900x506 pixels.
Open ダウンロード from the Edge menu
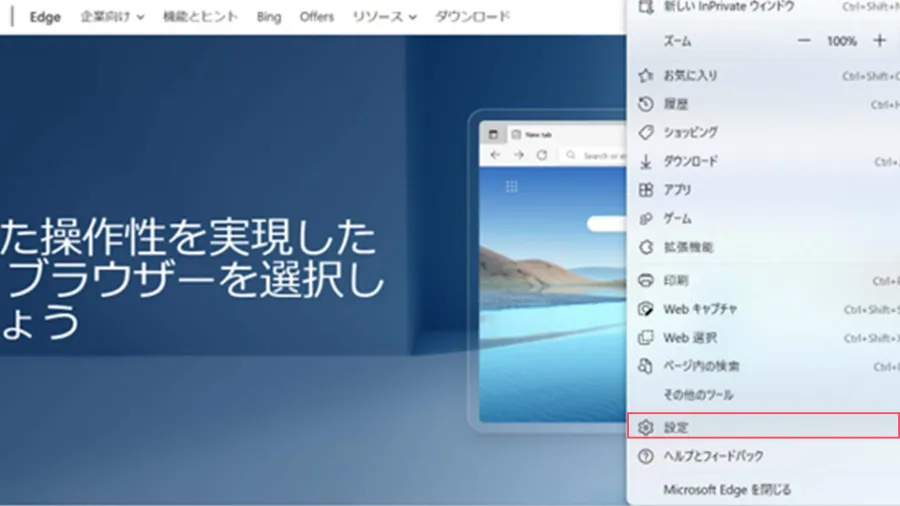point(763,161)
